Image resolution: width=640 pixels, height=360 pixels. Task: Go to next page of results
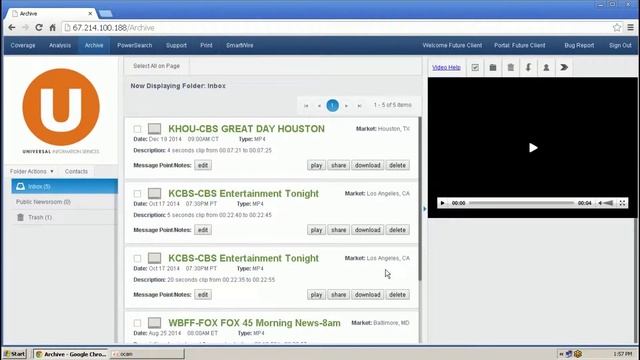click(346, 106)
